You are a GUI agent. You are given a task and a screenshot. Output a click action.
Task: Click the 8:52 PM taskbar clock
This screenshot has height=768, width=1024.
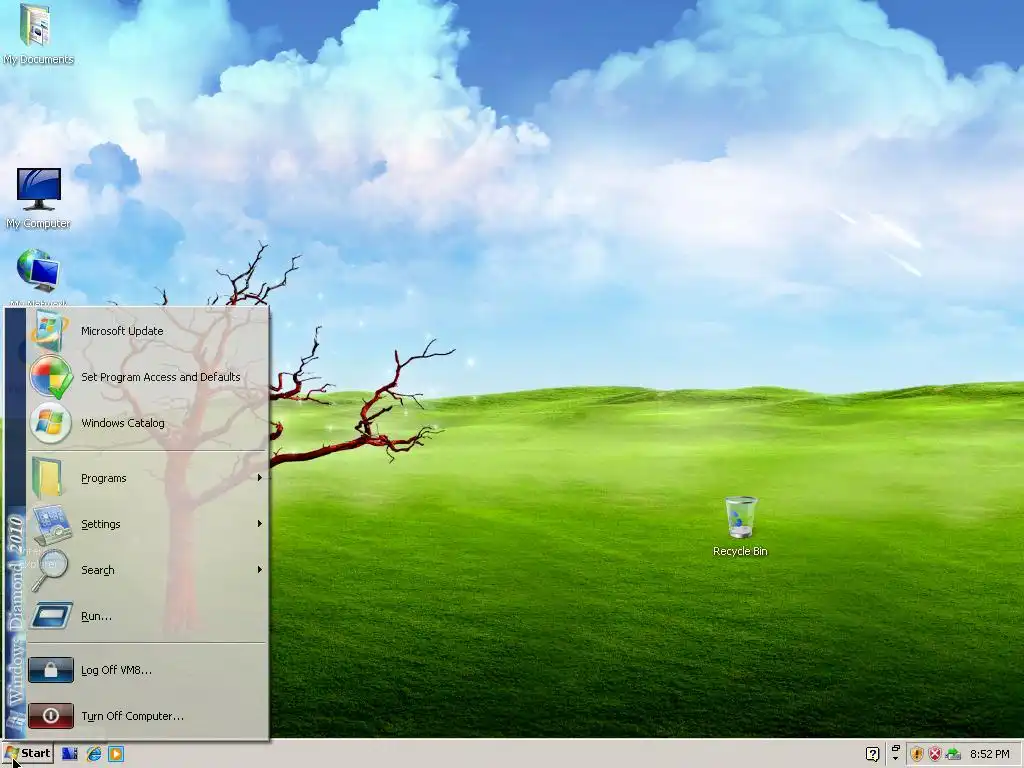[x=990, y=754]
